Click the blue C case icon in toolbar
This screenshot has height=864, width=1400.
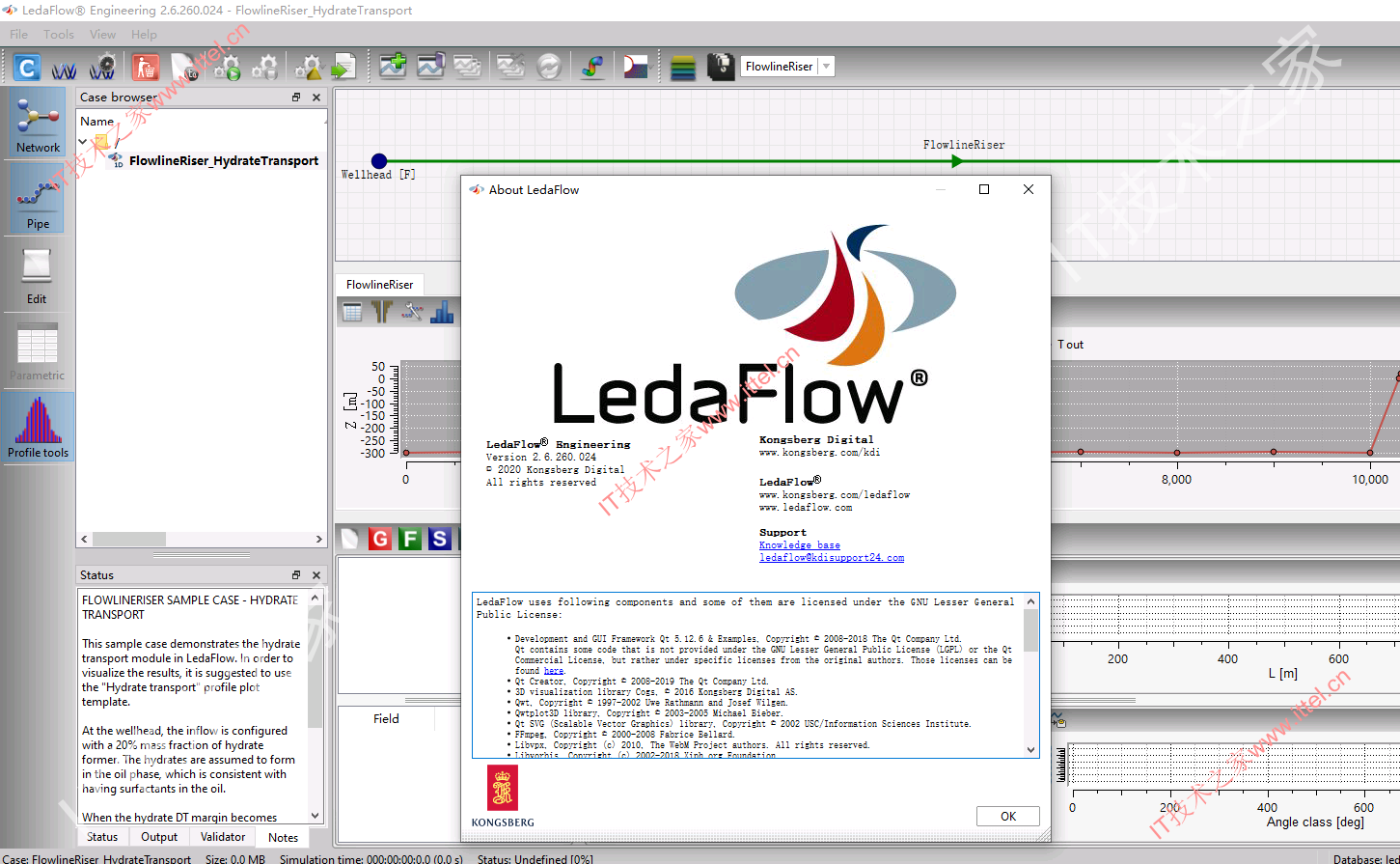(27, 68)
